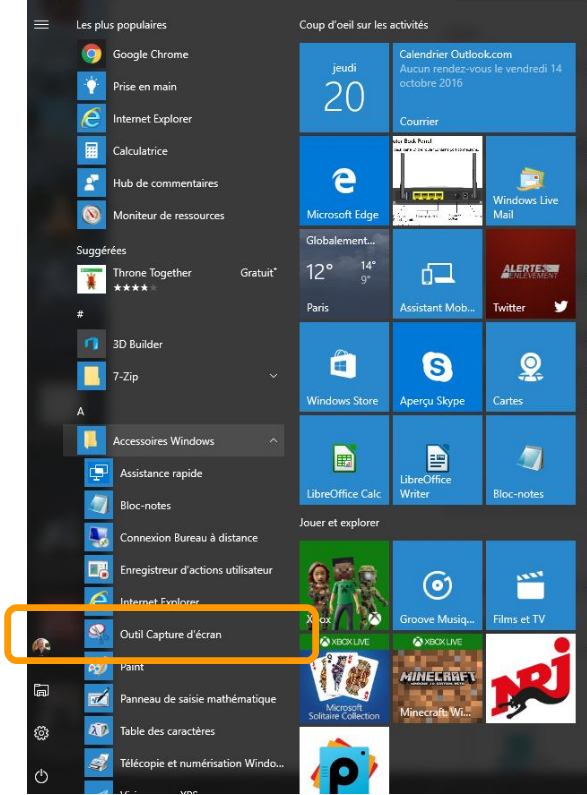The width and height of the screenshot is (587, 795).
Task: Open Assistance rapide
Action: coord(184,473)
